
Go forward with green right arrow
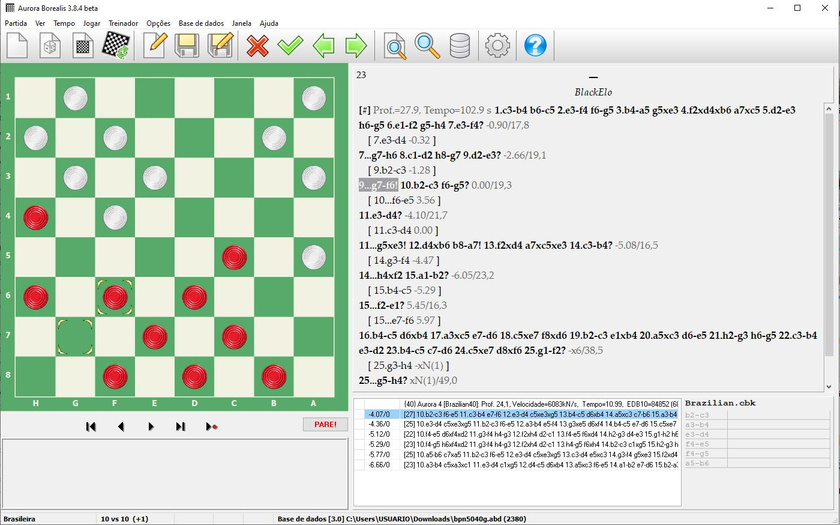[356, 46]
